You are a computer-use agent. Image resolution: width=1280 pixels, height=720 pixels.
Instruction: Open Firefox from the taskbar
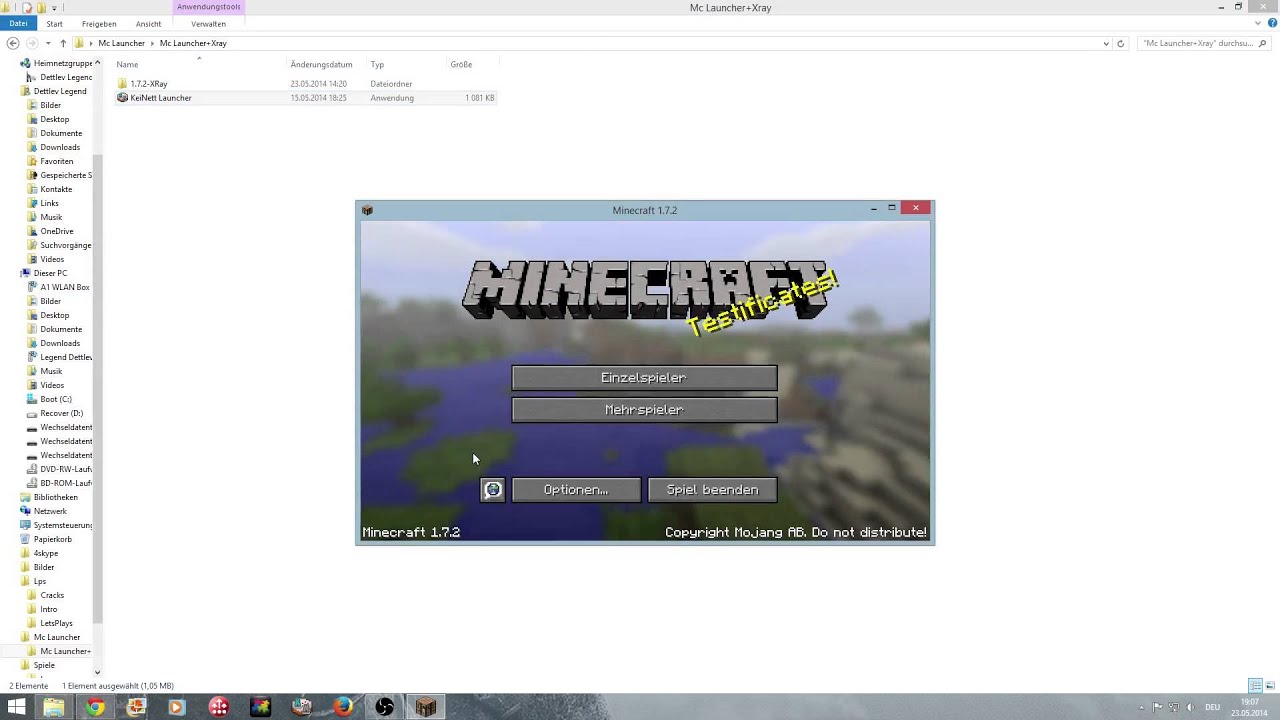coord(343,707)
